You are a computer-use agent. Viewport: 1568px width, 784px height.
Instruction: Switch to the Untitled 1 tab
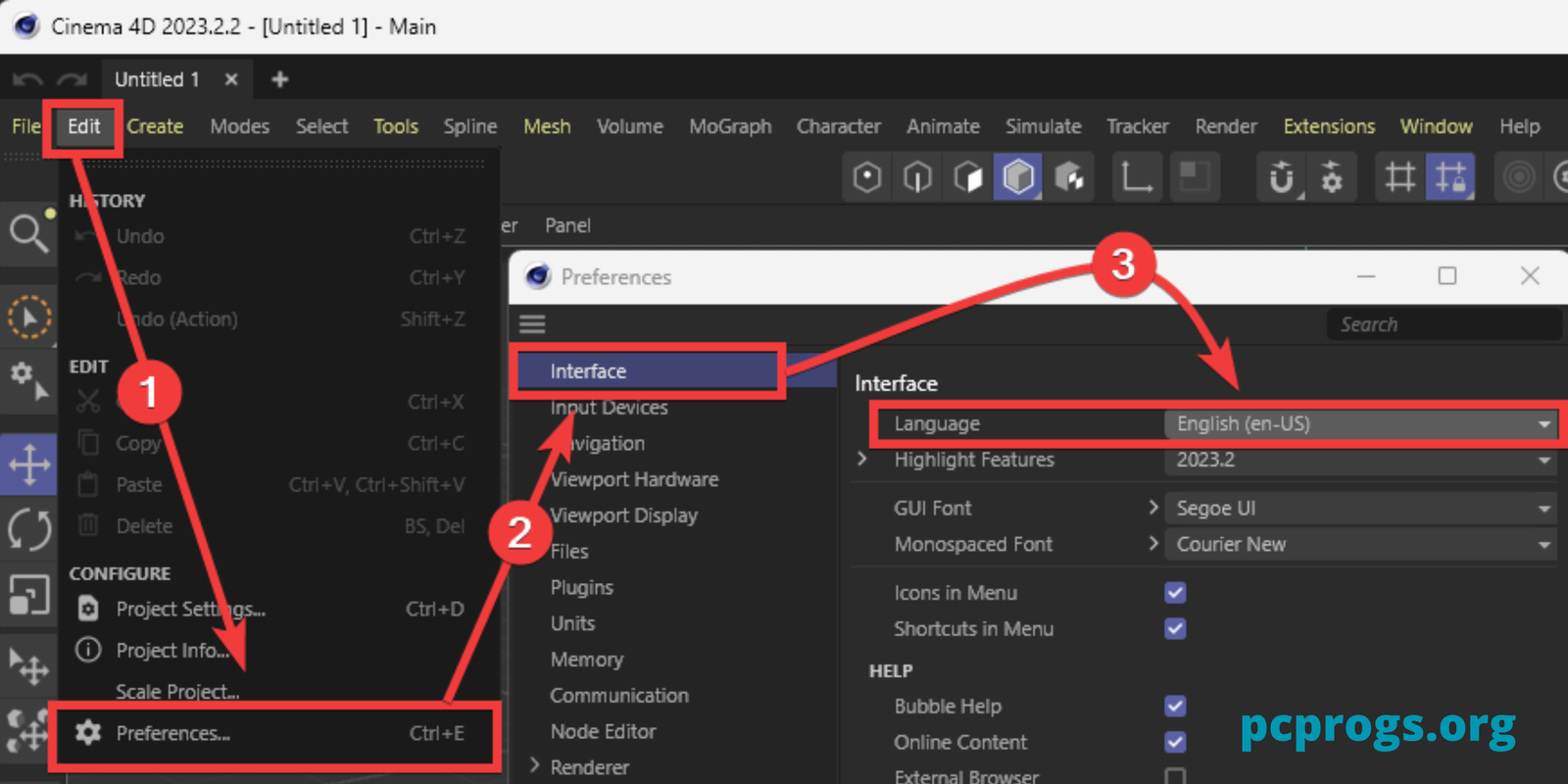pyautogui.click(x=157, y=79)
